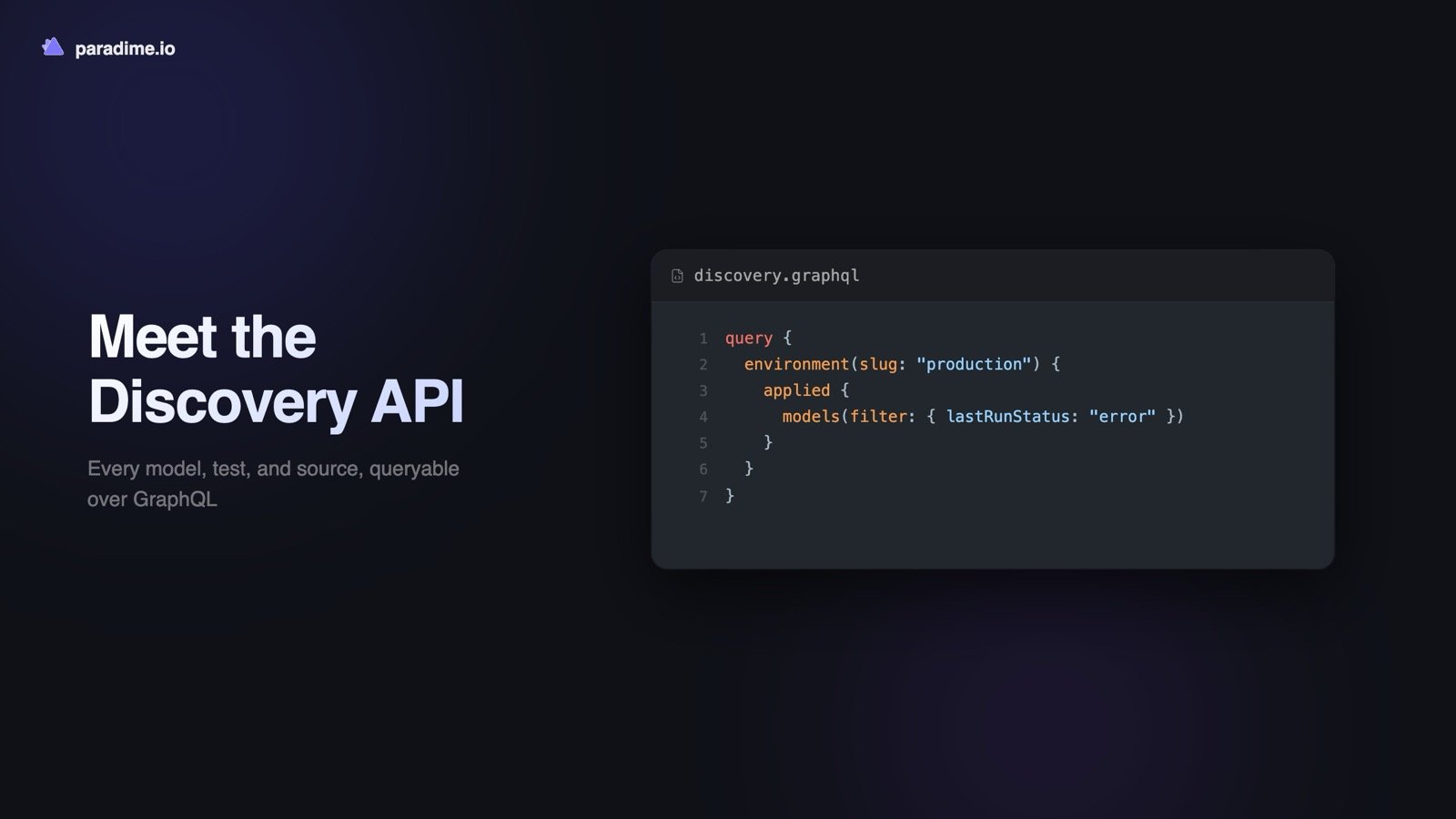Click the "error" string value
This screenshot has height=819, width=1456.
point(1122,417)
